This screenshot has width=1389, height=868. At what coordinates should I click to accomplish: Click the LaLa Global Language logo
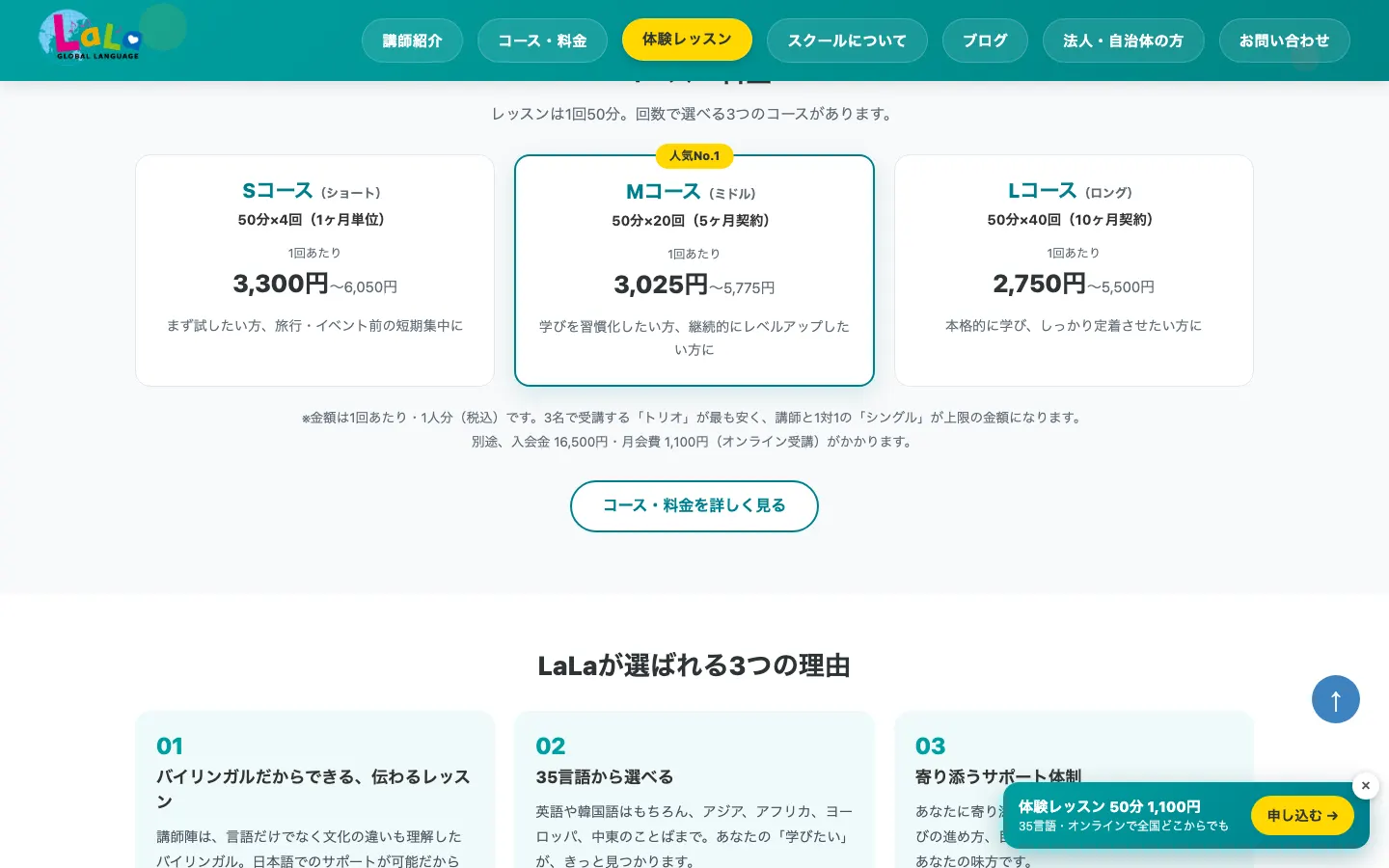(91, 36)
